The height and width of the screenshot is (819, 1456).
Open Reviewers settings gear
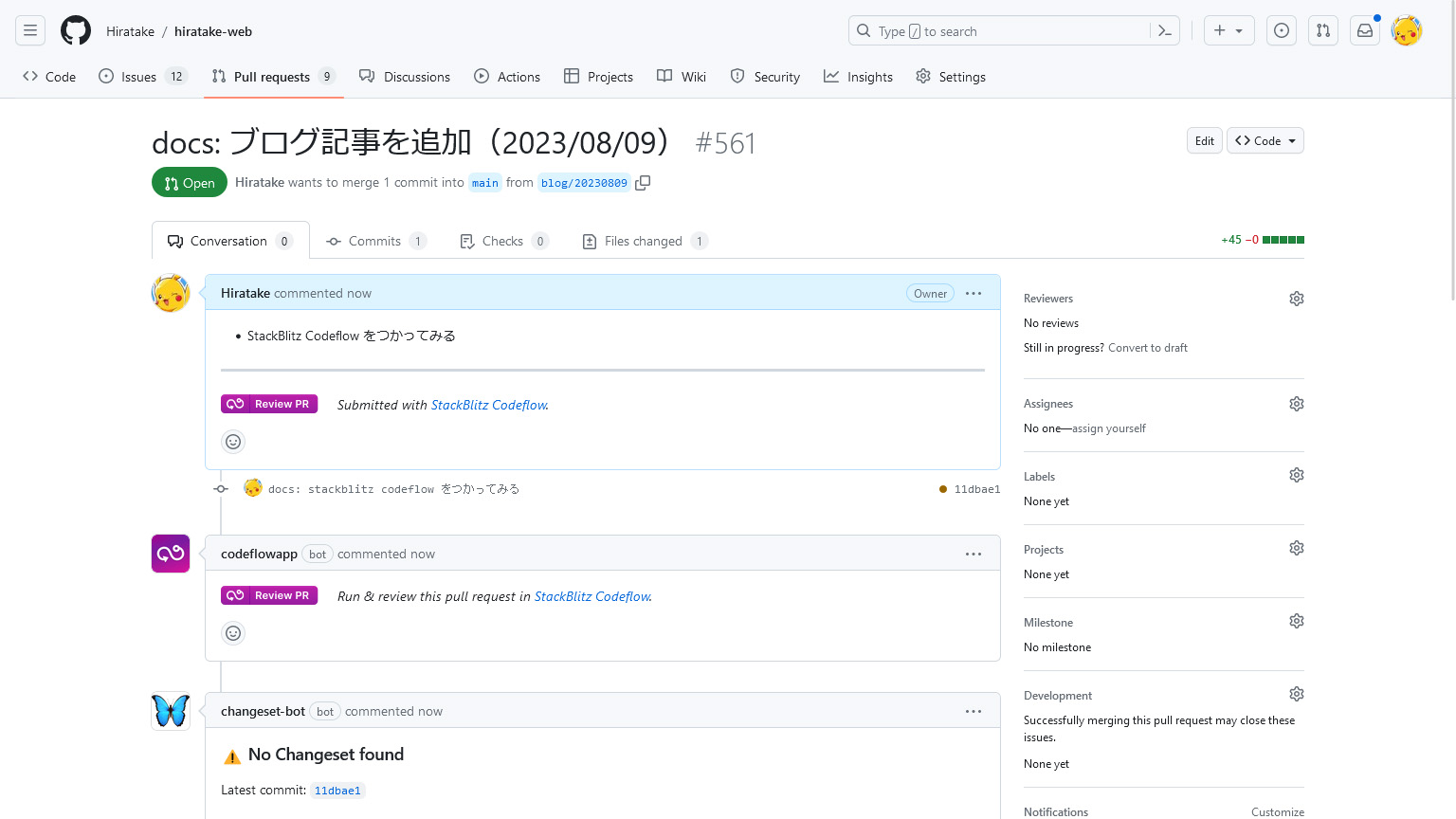1297,299
